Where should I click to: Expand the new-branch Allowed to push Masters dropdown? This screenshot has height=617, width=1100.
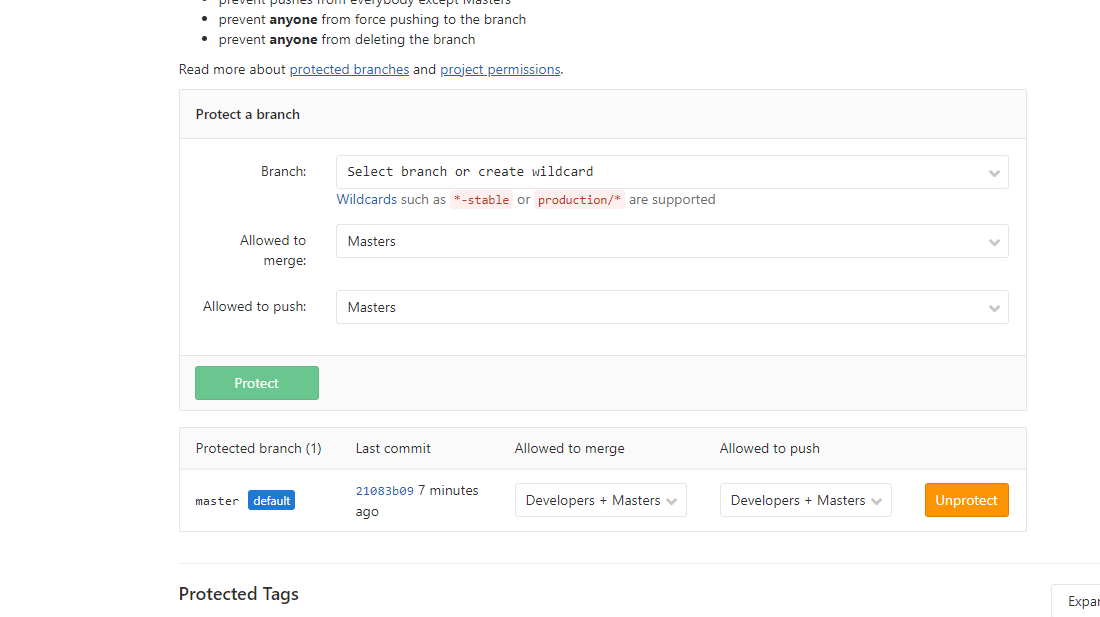(x=671, y=307)
